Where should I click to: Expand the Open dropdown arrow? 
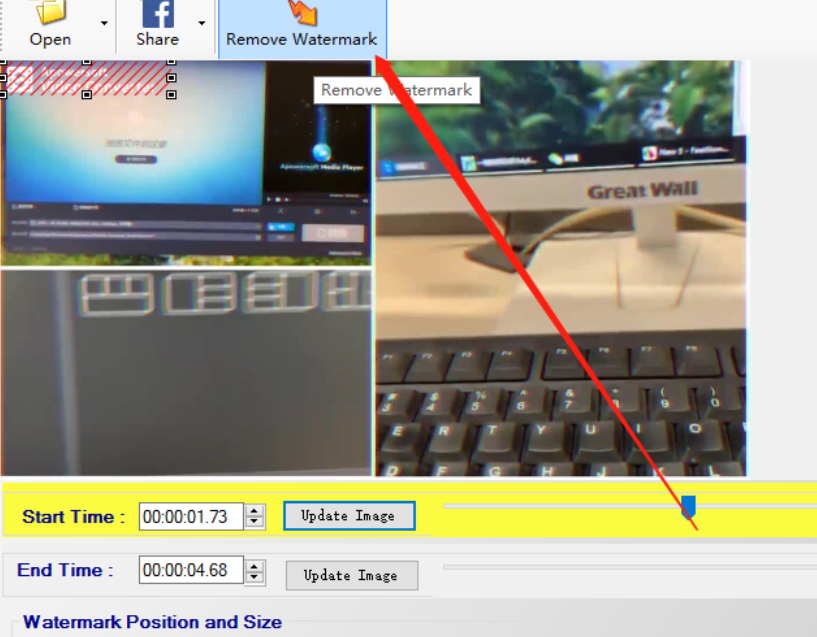(x=104, y=23)
